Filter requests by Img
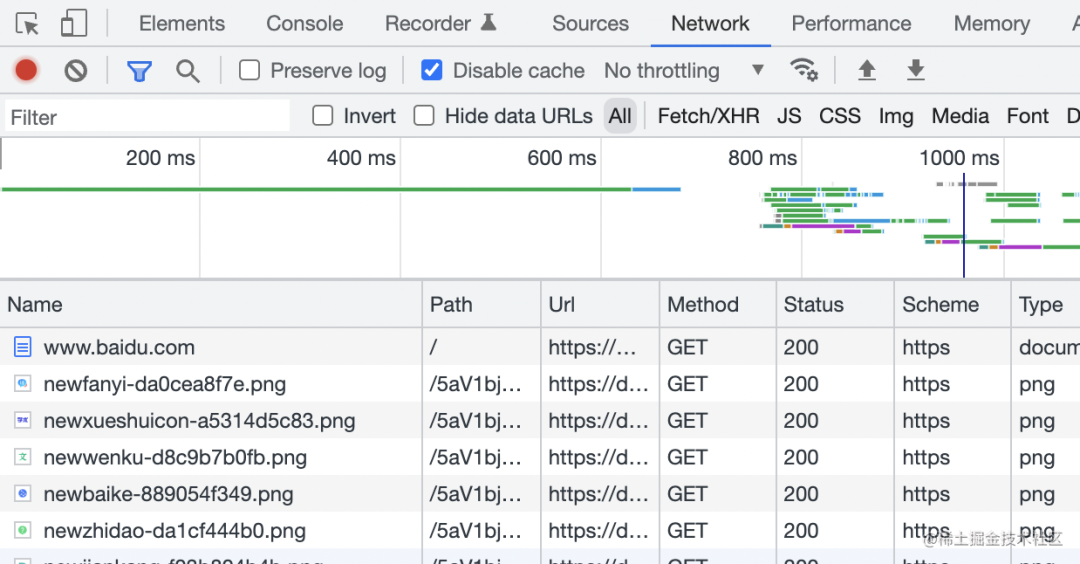 click(895, 116)
